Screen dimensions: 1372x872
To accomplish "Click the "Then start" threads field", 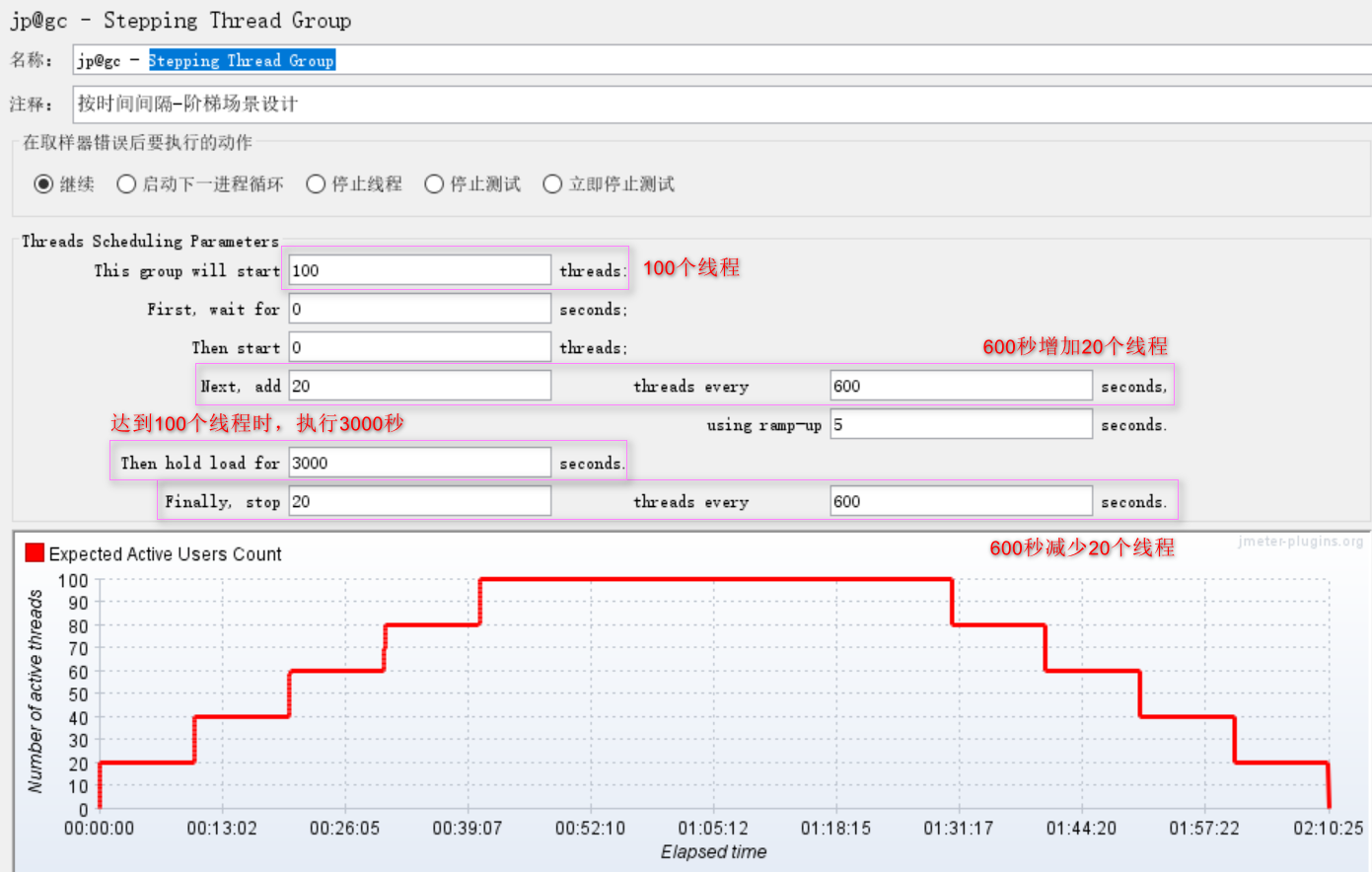I will (419, 347).
